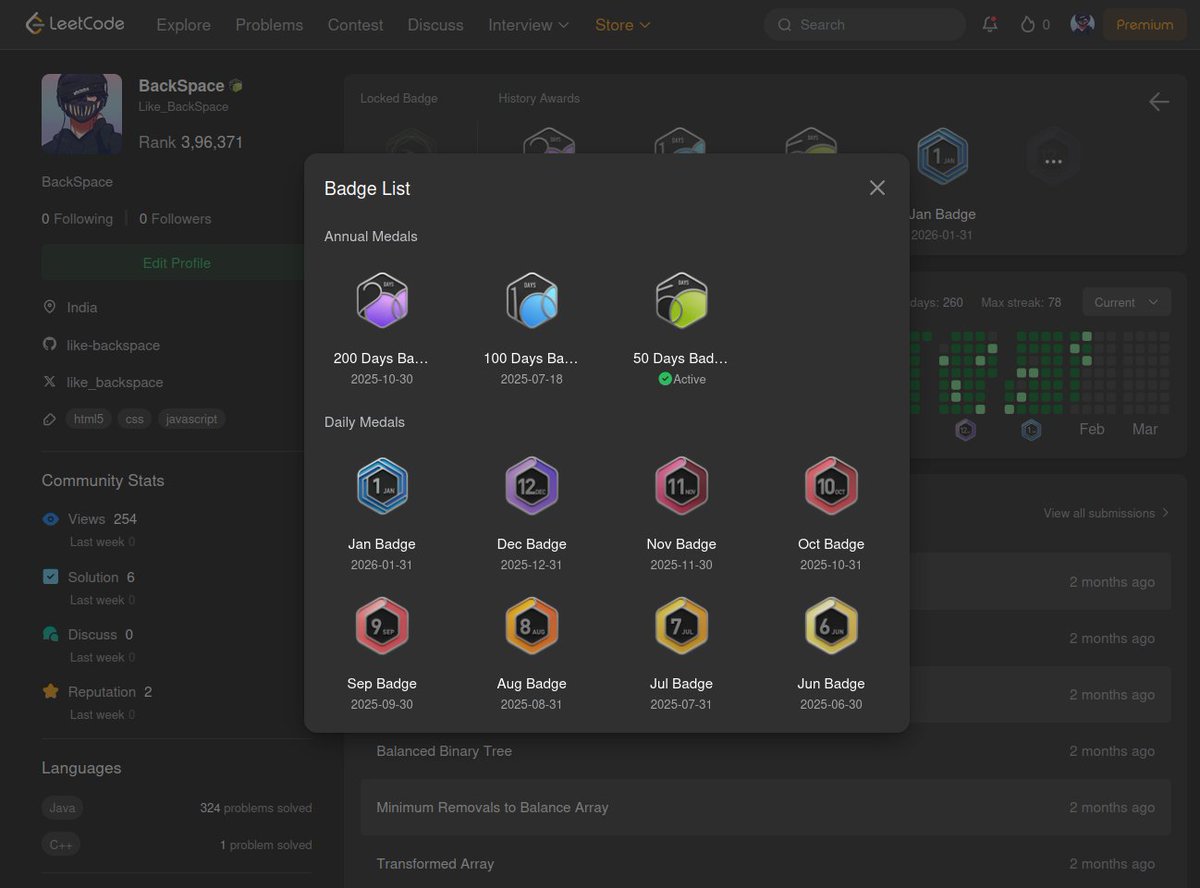The image size is (1200, 888).
Task: Click the X icon beside like_backspace
Action: [x=49, y=382]
